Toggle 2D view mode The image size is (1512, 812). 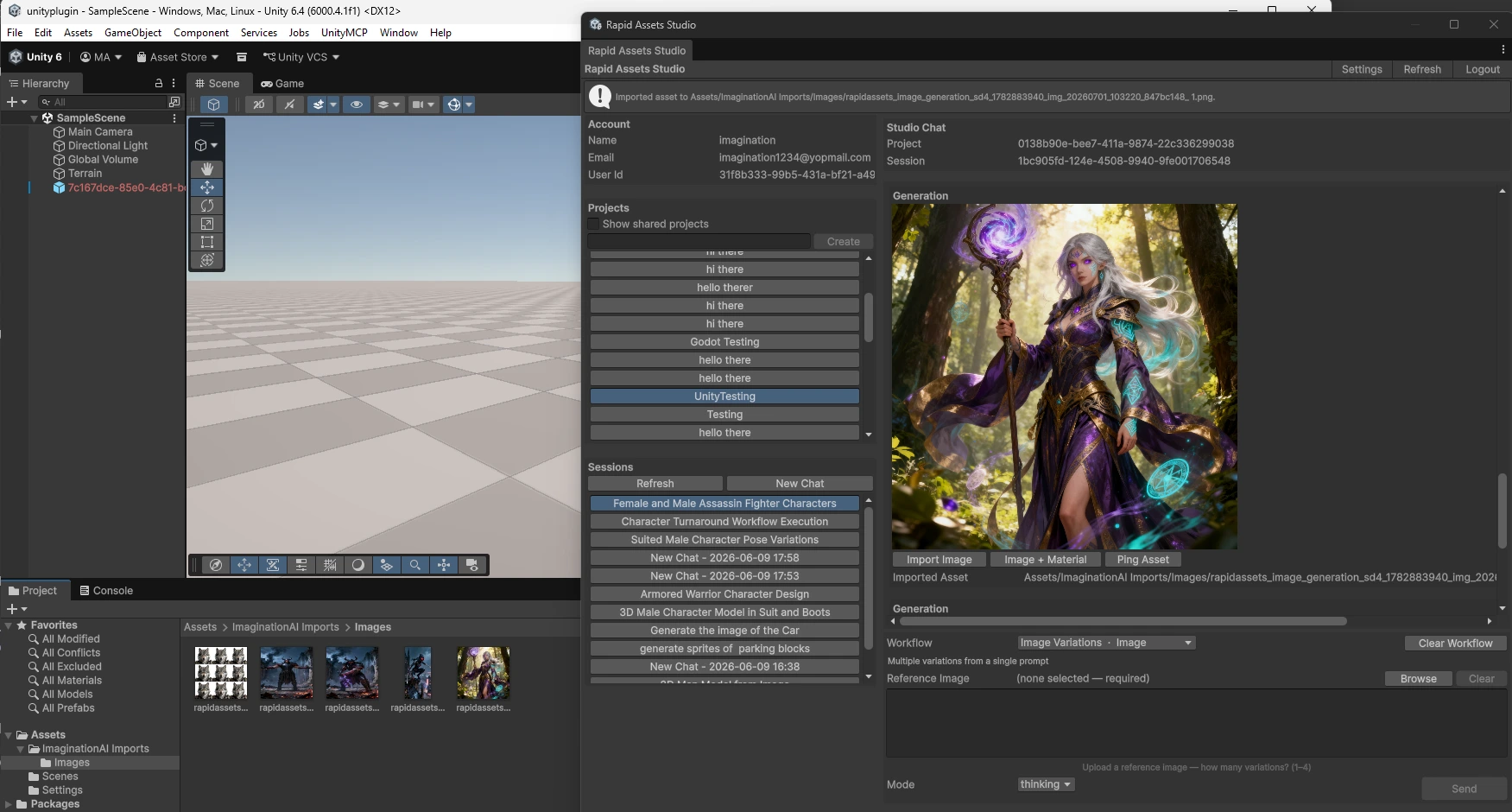[x=258, y=105]
